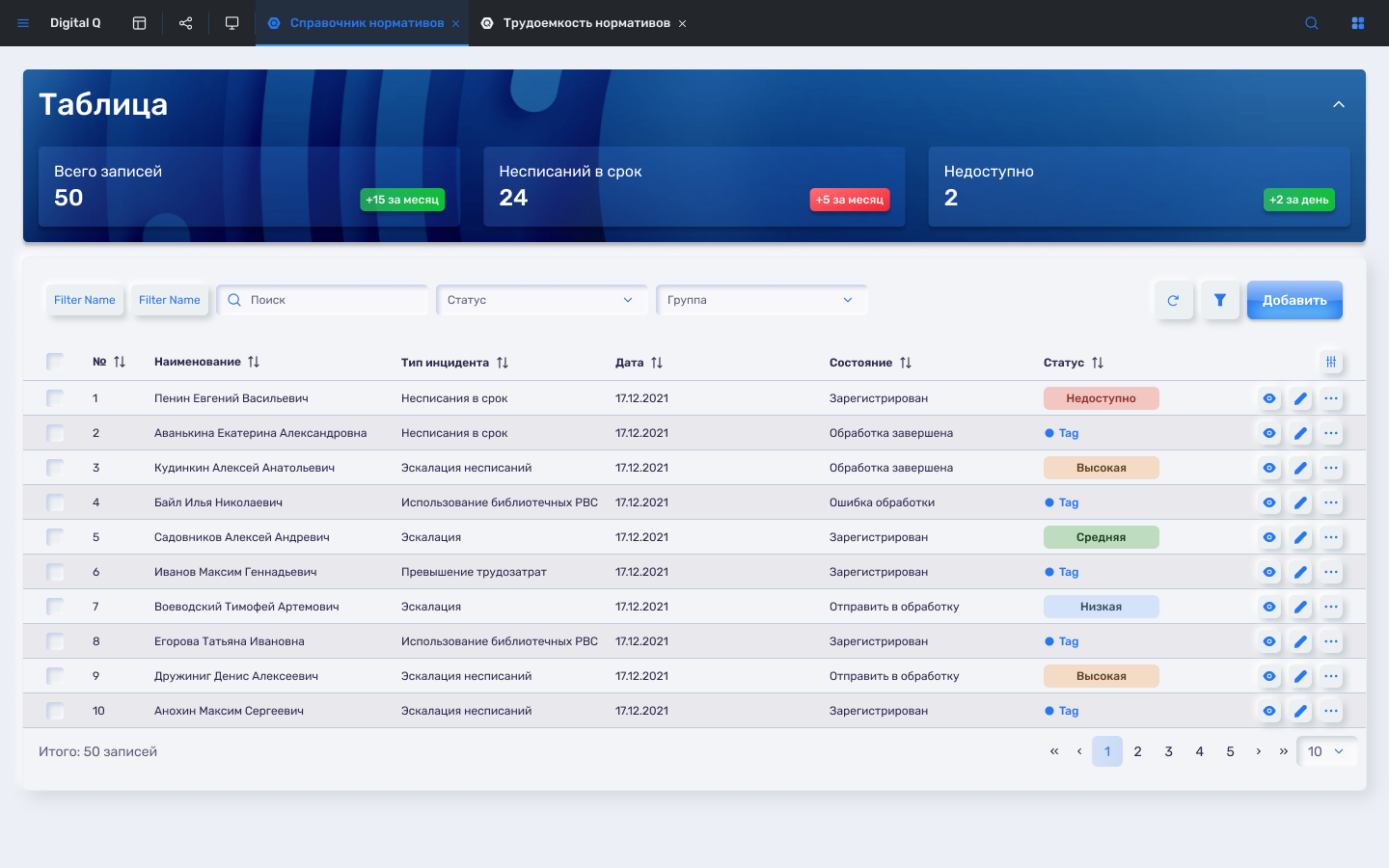
Task: View row 6 Иванов with eye icon
Action: [1269, 572]
